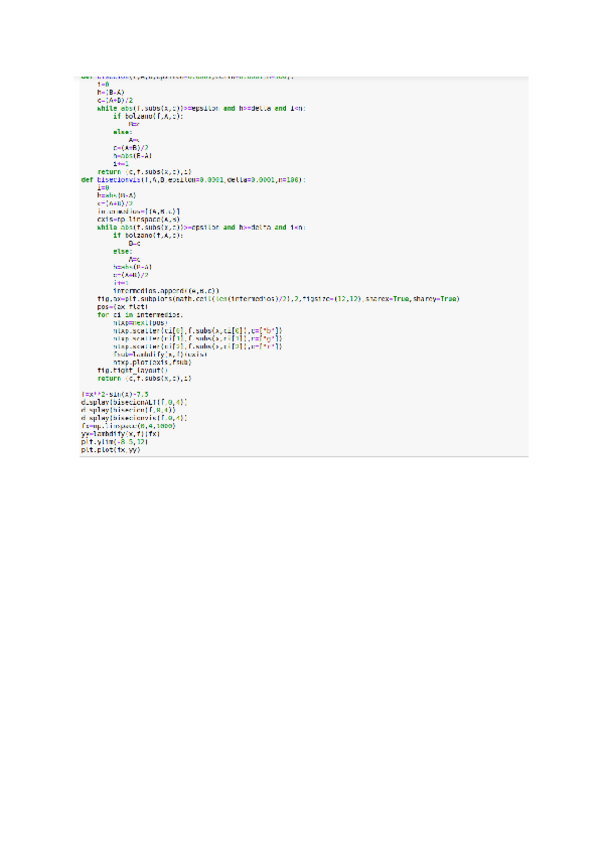Image resolution: width=600 pixels, height=848 pixels.
Task: Click the 'plt.ylim(-8.5,12)' line
Action: pyautogui.click(x=115, y=442)
